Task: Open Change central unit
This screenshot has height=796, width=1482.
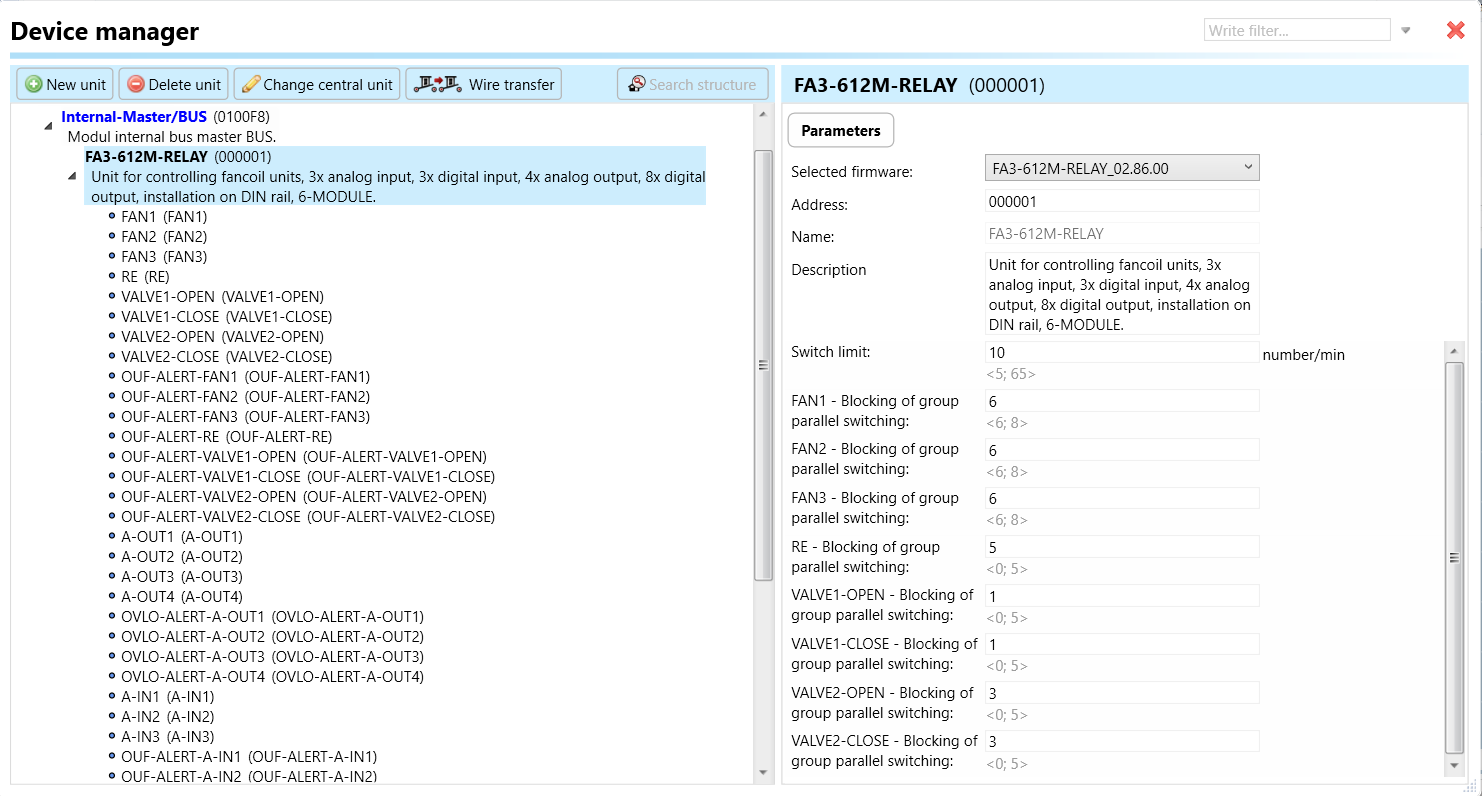Action: [317, 85]
